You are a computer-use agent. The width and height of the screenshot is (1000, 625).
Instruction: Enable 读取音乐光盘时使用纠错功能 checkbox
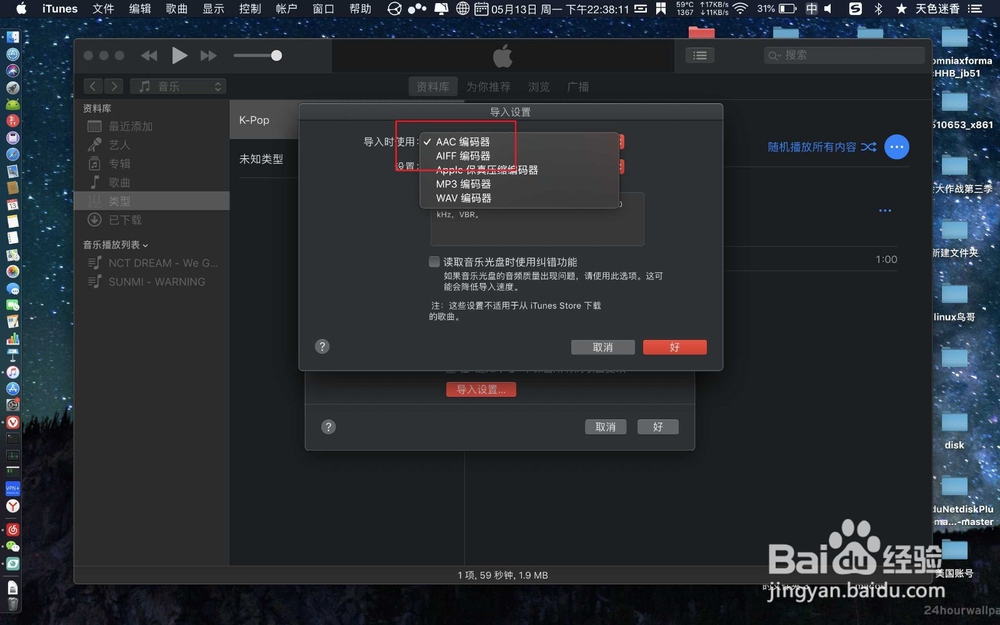[x=434, y=261]
